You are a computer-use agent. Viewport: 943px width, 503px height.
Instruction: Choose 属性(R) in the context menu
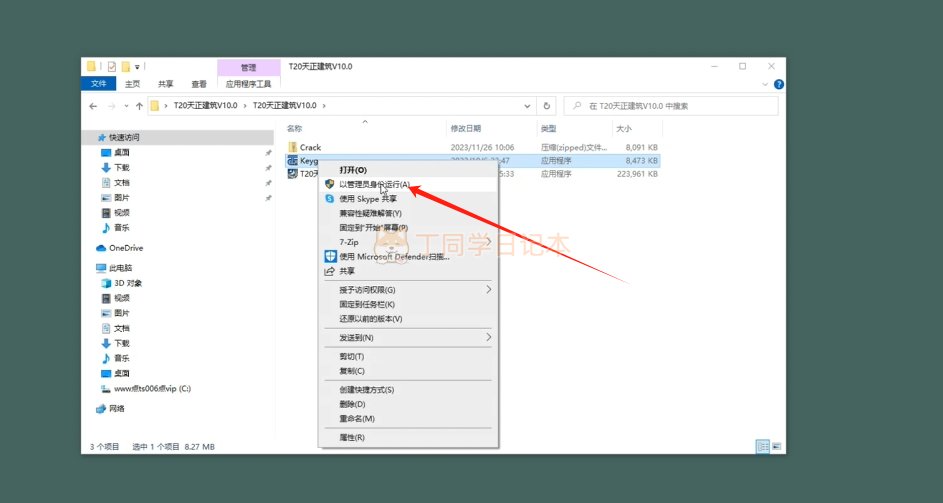tap(352, 437)
